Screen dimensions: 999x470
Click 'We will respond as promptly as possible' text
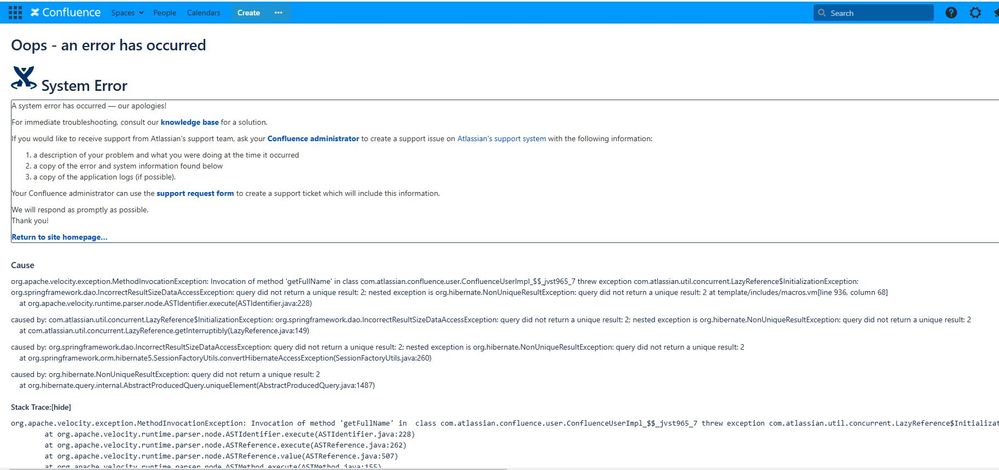(x=80, y=210)
